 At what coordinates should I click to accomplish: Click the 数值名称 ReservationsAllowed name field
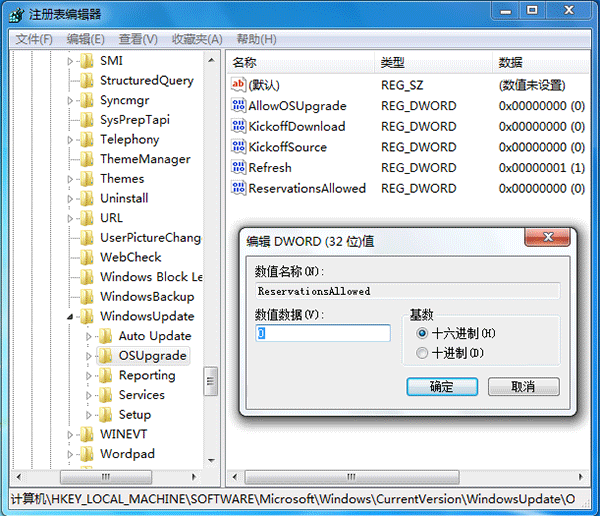point(408,291)
